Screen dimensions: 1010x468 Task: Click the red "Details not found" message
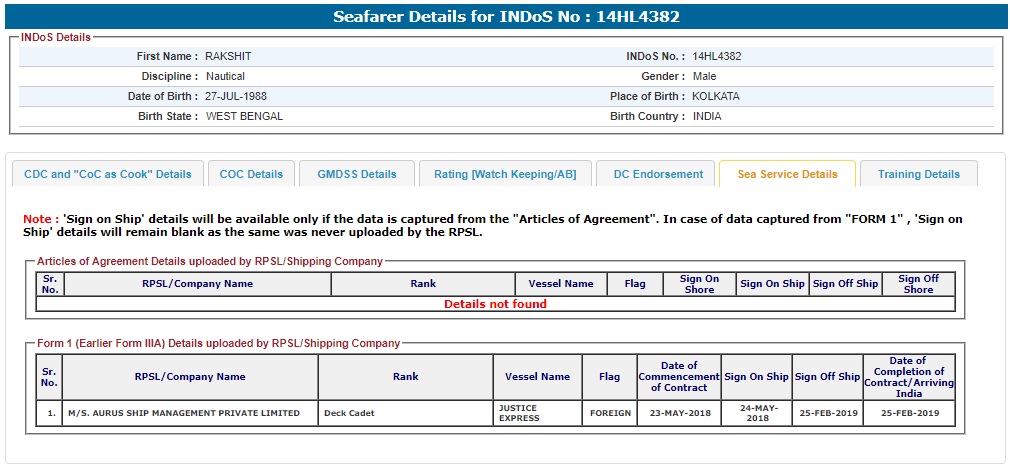pyautogui.click(x=495, y=304)
